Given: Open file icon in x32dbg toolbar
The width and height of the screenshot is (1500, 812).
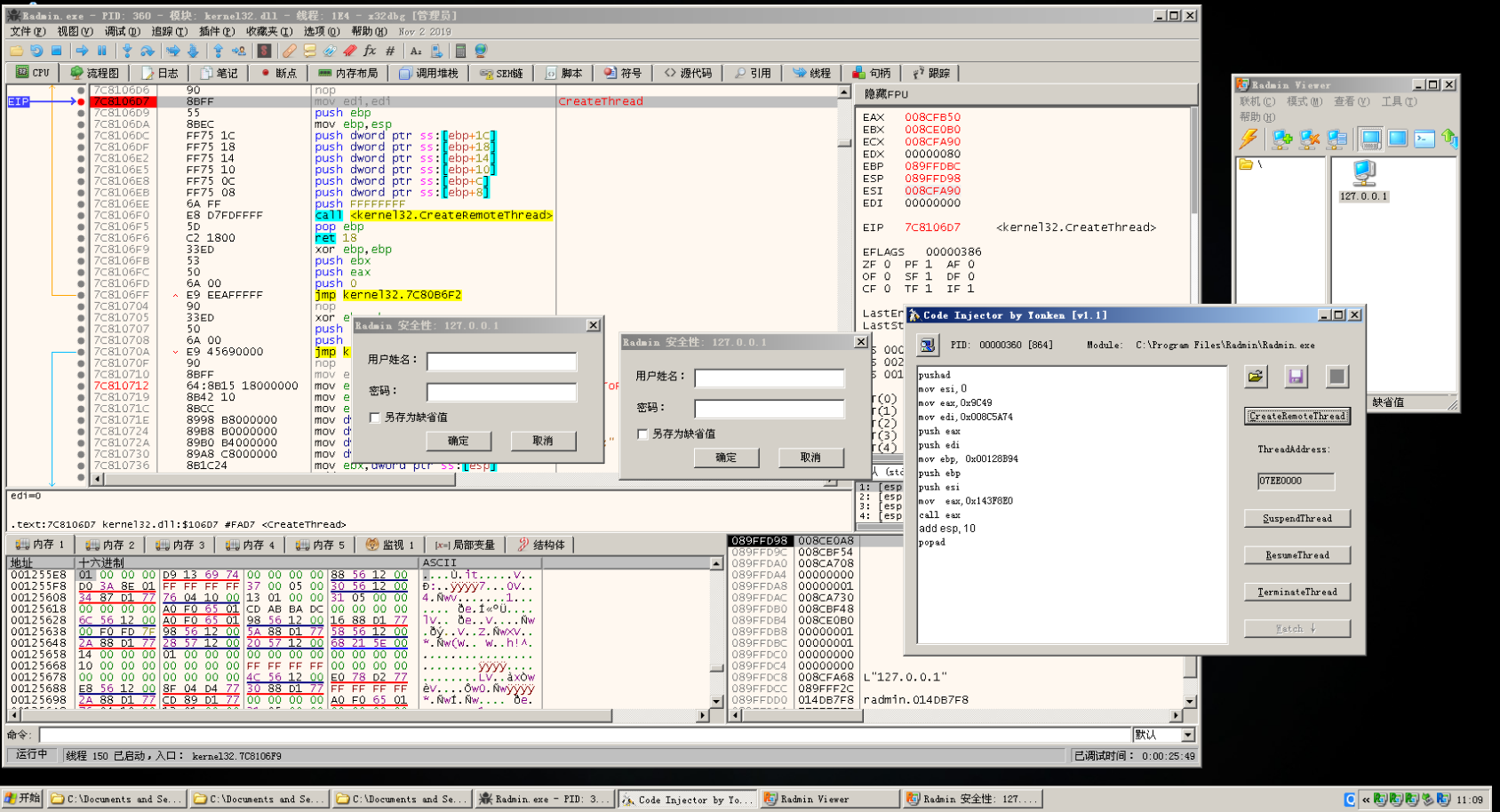Looking at the screenshot, I should coord(16,51).
